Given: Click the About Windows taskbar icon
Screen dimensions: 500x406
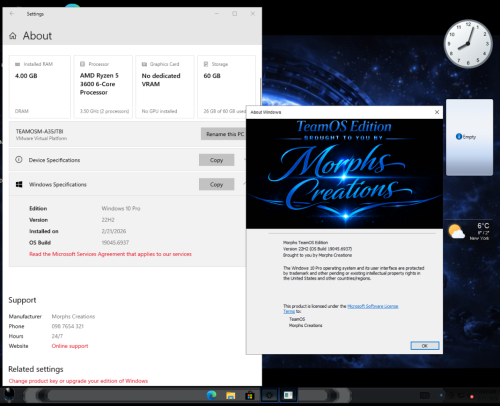Looking at the screenshot, I should (x=288, y=395).
